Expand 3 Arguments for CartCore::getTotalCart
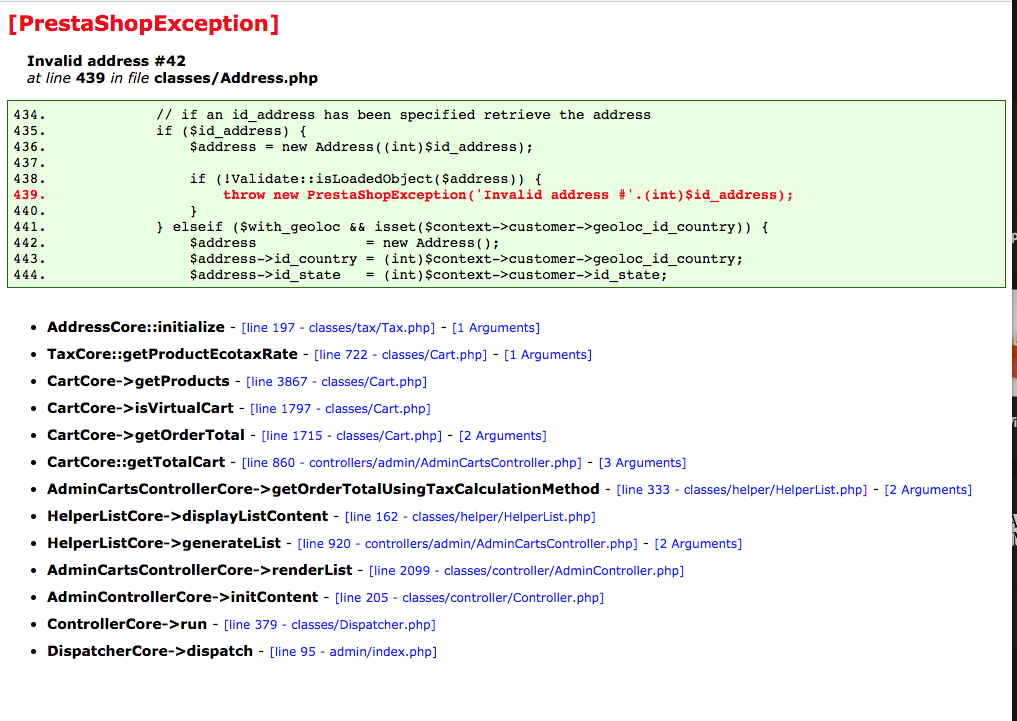 click(x=642, y=463)
